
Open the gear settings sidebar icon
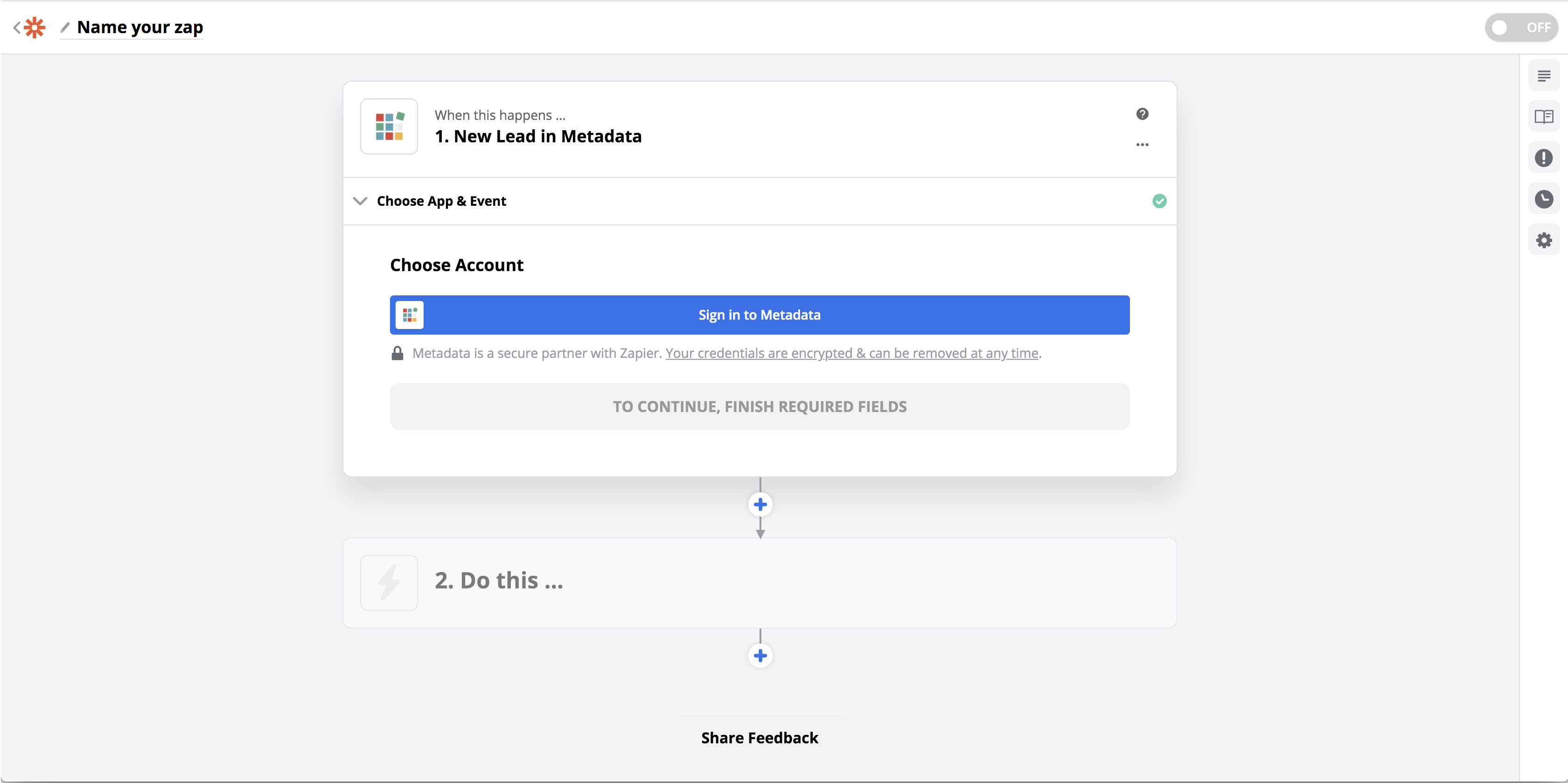pos(1543,240)
